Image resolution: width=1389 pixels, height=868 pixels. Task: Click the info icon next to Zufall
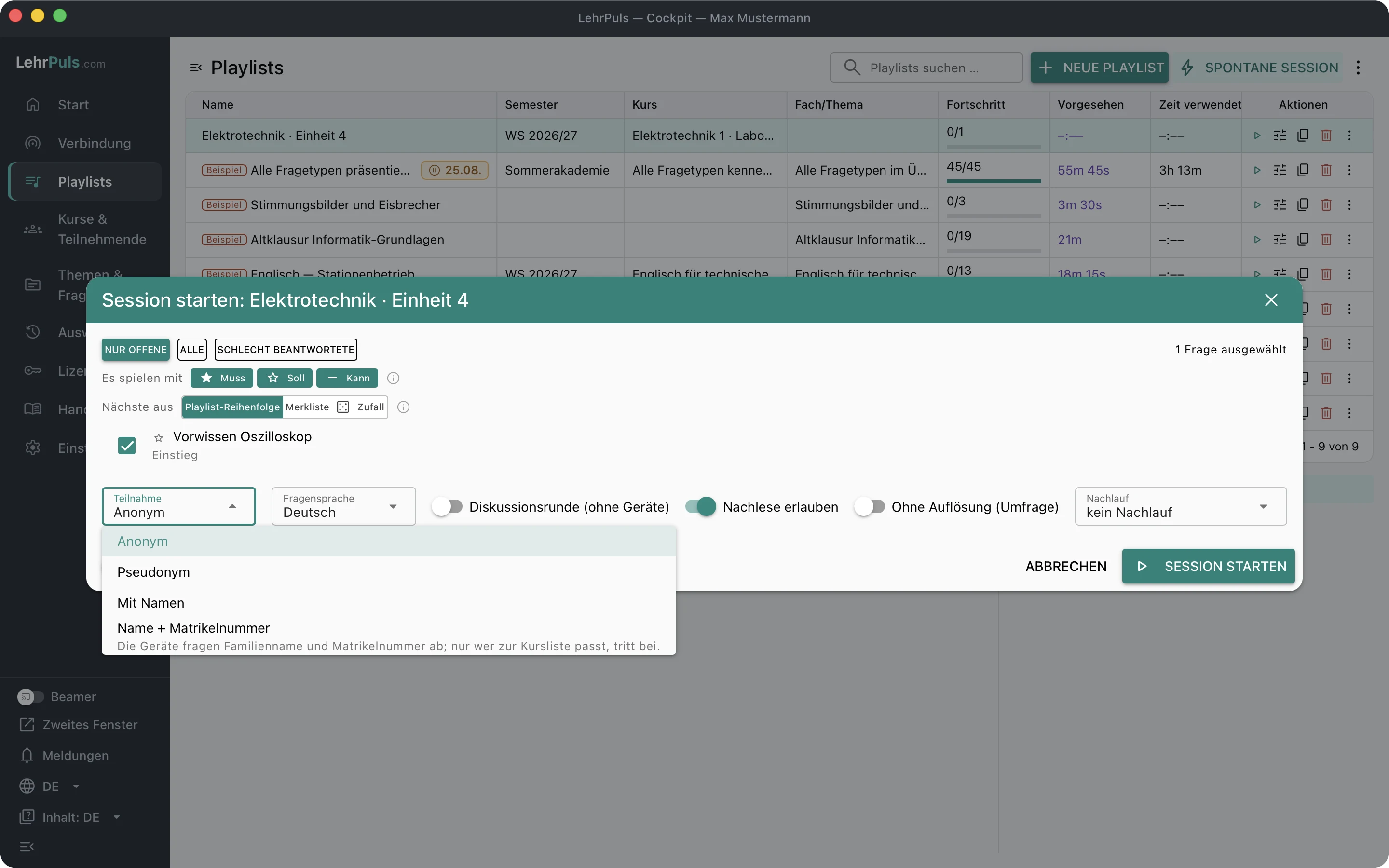(x=404, y=407)
